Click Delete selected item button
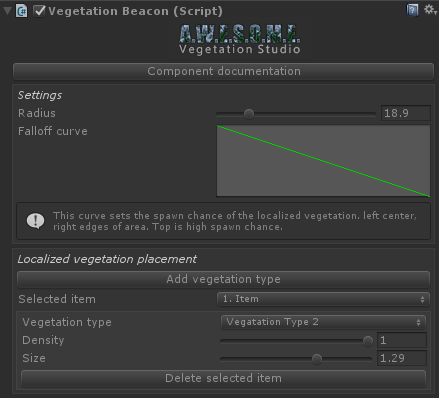The width and height of the screenshot is (439, 398). [x=223, y=378]
